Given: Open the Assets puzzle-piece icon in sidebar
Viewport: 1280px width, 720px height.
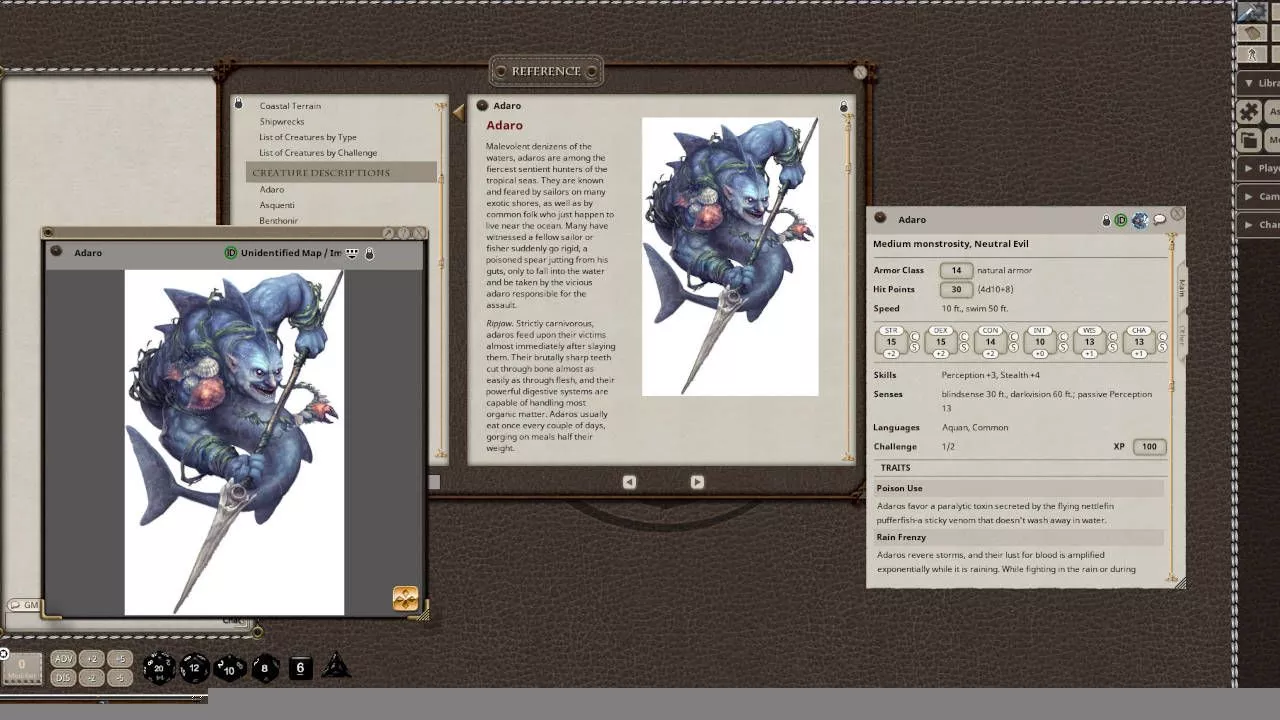Looking at the screenshot, I should (x=1249, y=112).
